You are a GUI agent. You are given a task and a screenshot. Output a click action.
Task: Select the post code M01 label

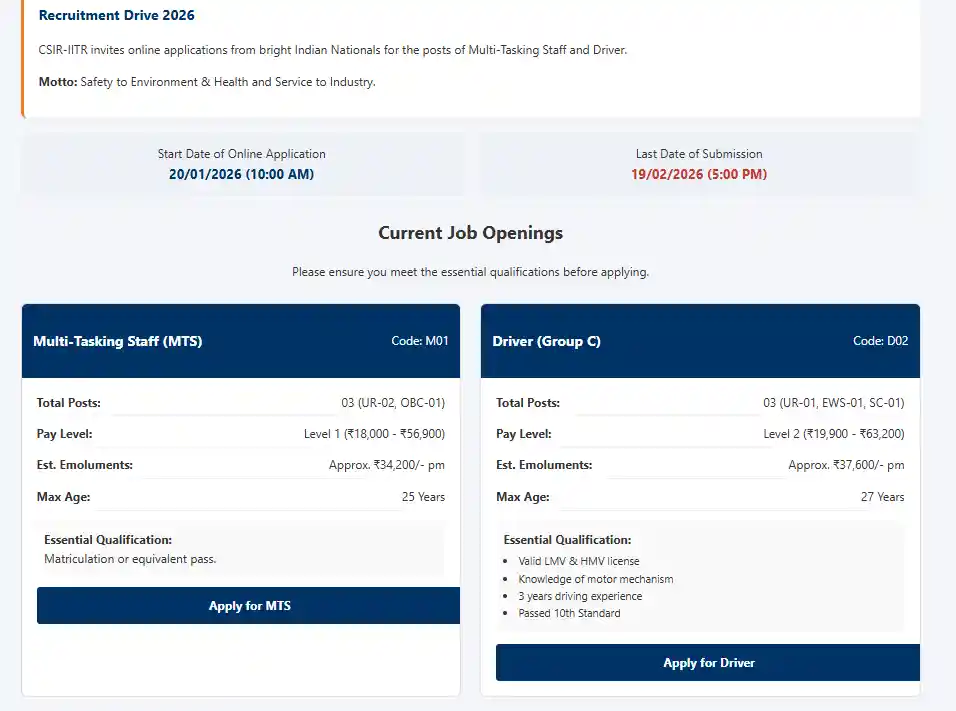pos(419,341)
